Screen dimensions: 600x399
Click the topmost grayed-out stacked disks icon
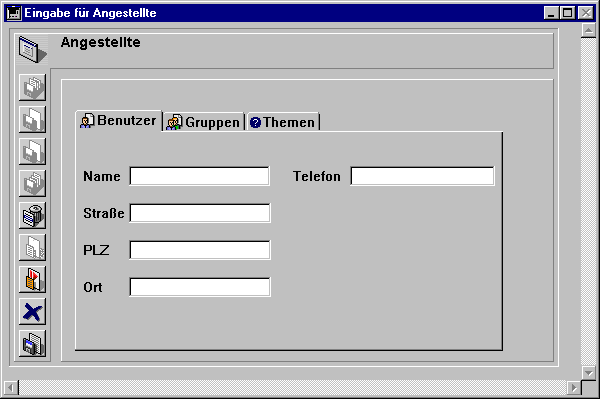(33, 88)
